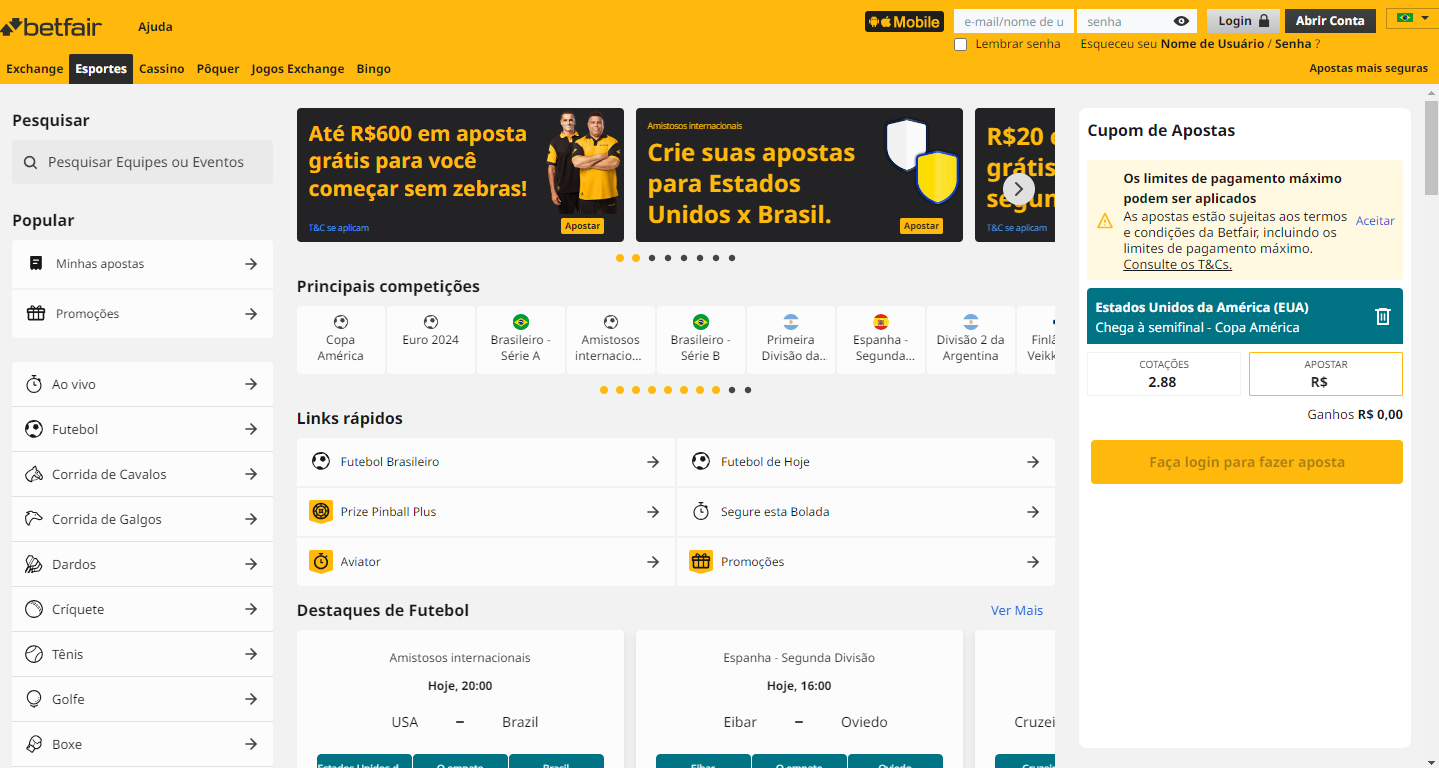The image size is (1439, 768).
Task: Open Apostas mais seguras link
Action: pyautogui.click(x=1368, y=69)
